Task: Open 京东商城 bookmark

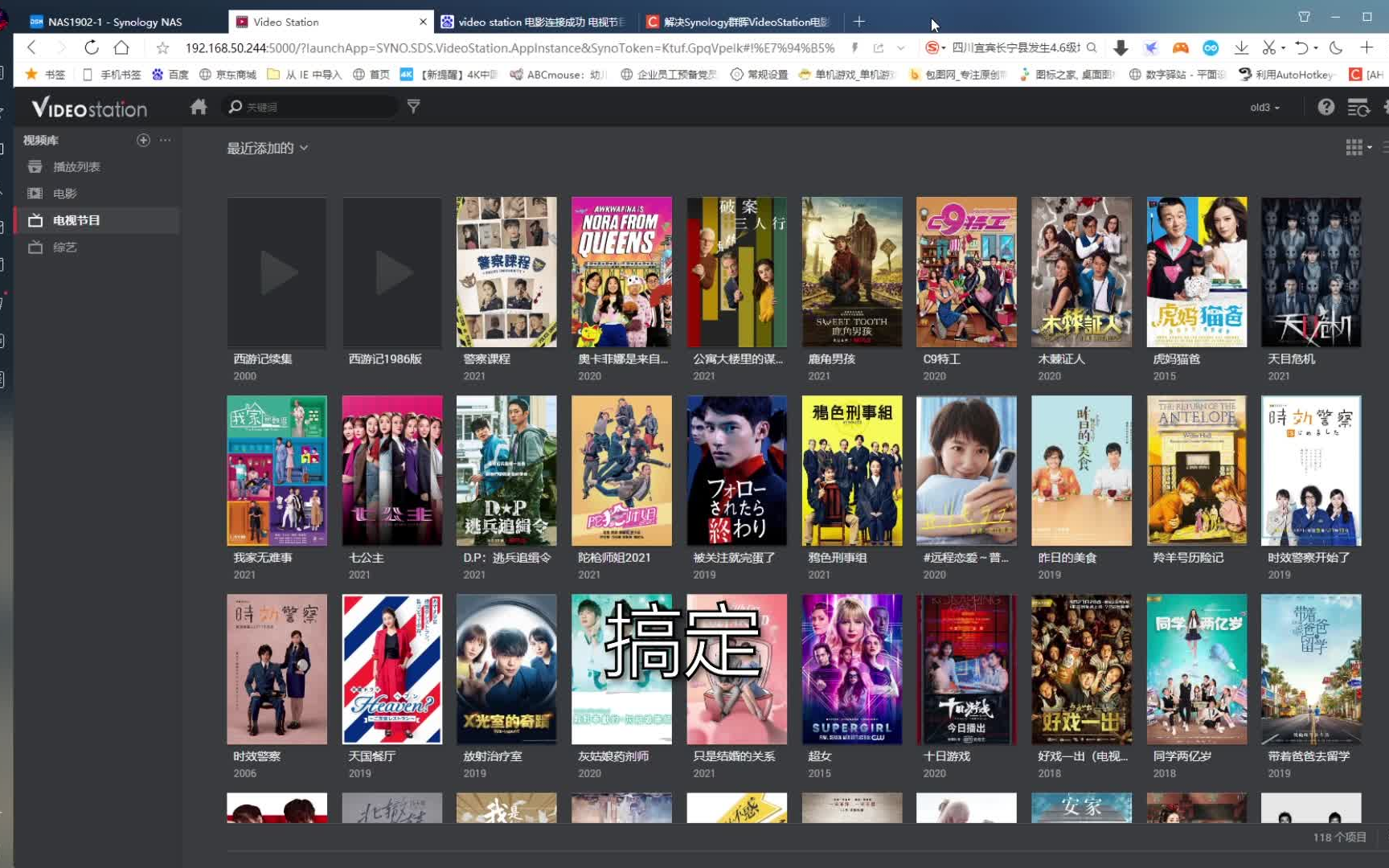Action: 227,75
